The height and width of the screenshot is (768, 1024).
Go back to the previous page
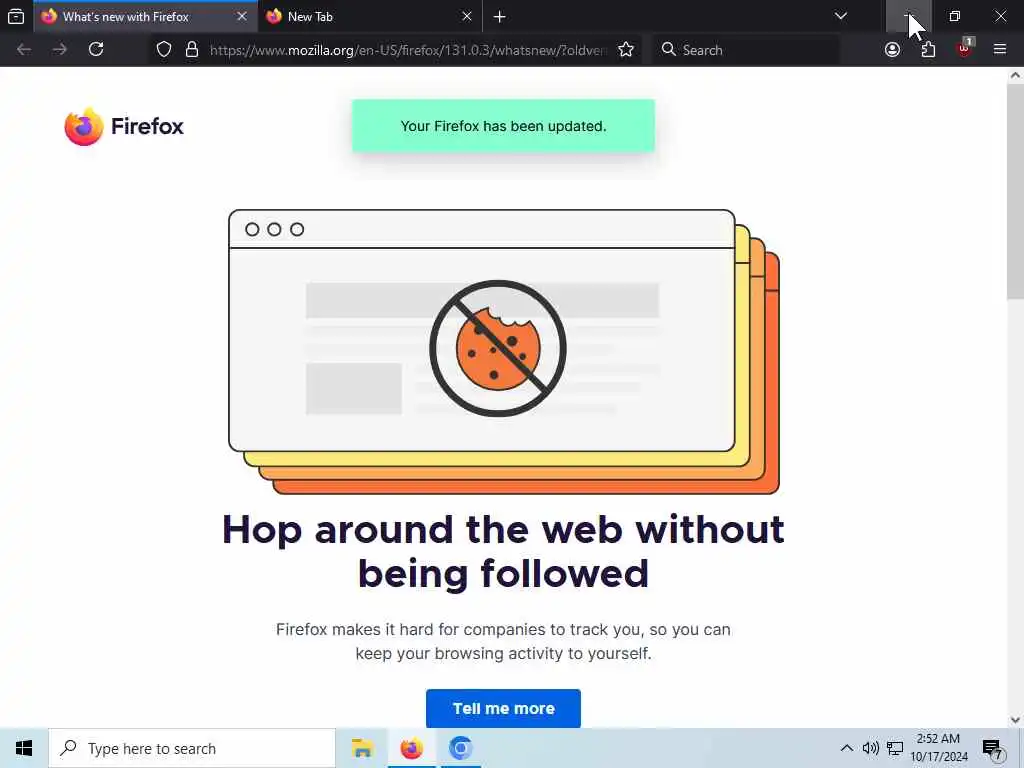24,50
